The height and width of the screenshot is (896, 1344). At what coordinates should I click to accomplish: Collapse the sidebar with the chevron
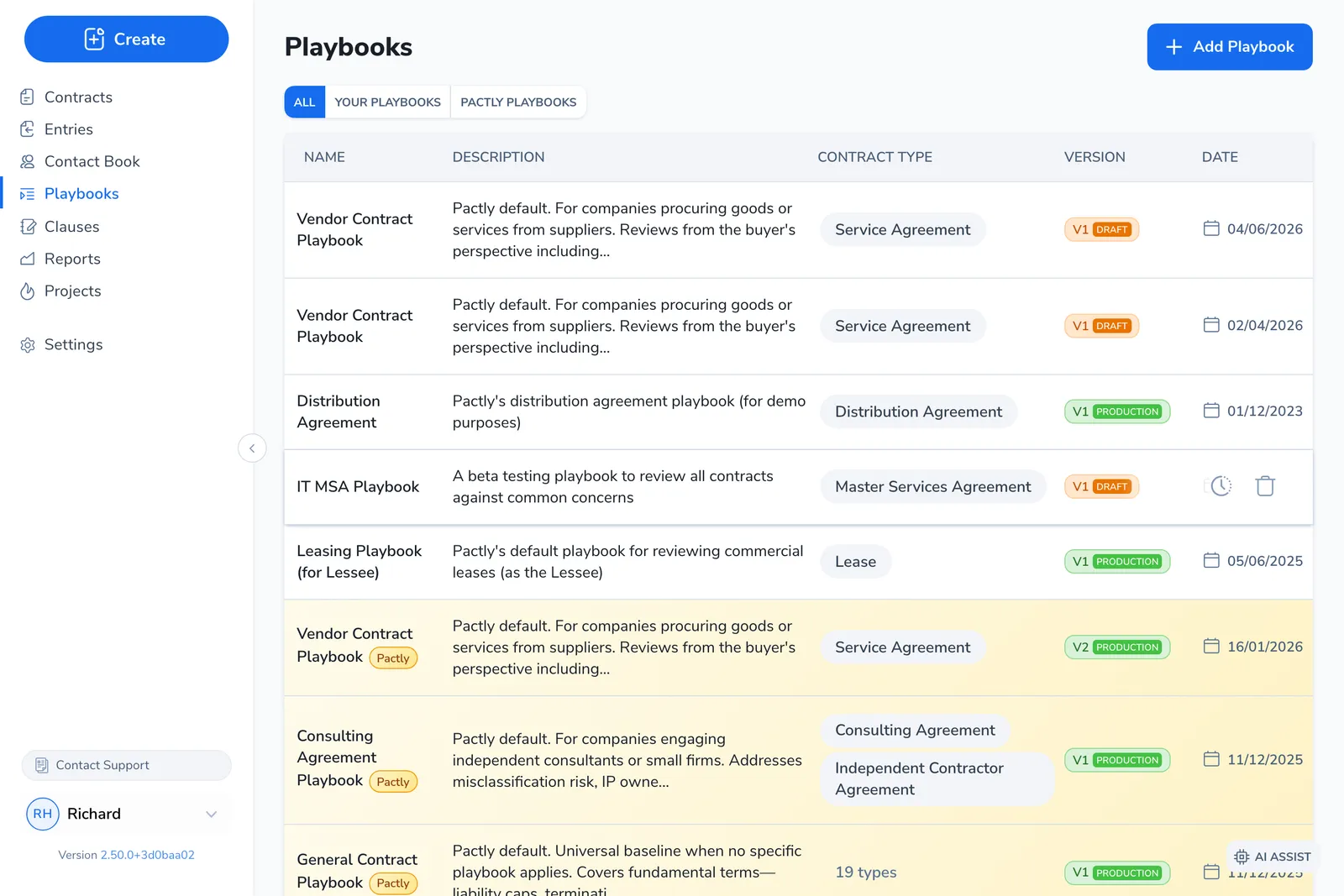tap(252, 448)
